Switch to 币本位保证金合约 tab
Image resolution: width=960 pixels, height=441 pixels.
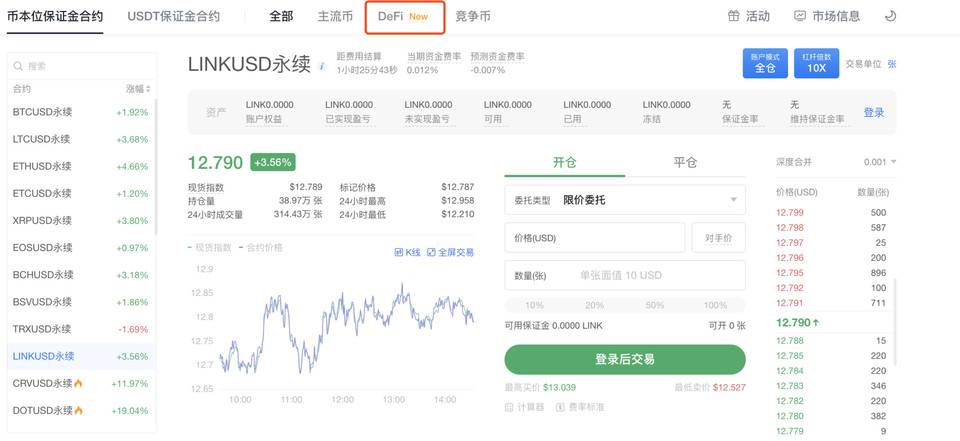(x=55, y=17)
